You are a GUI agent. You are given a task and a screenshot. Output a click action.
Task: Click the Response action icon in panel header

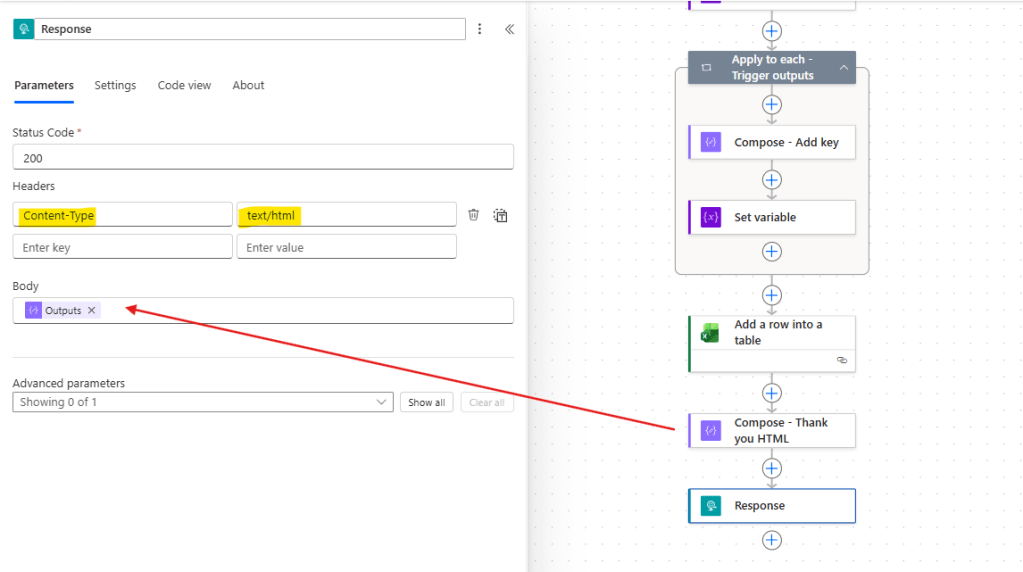coord(23,29)
